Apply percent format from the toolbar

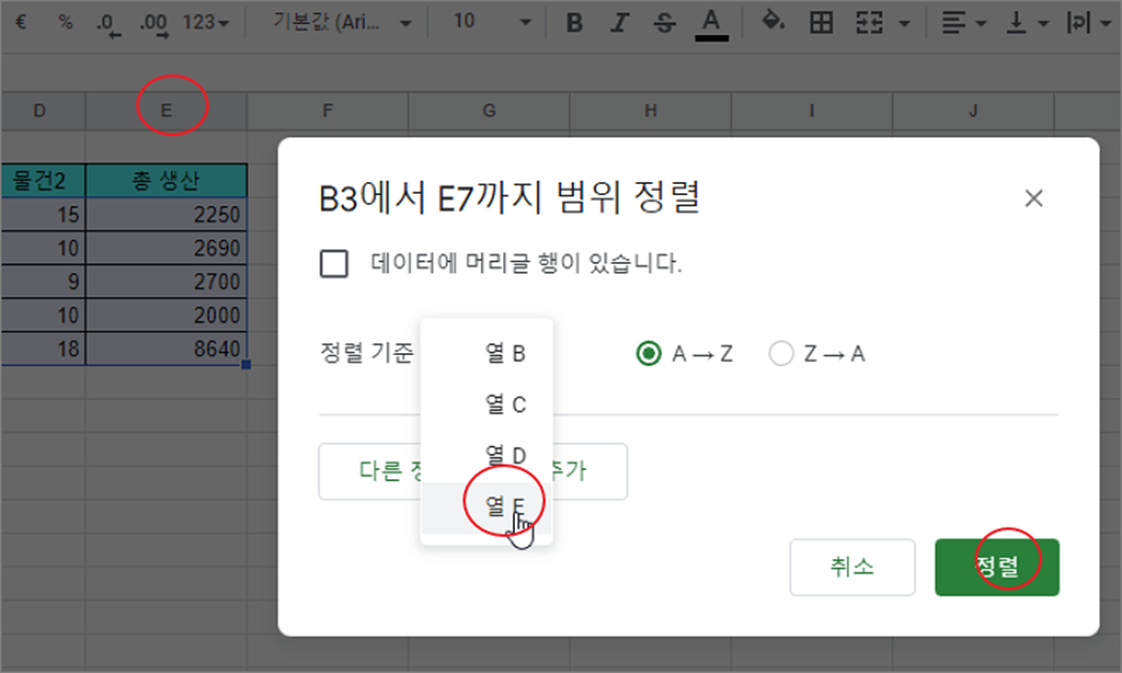click(x=65, y=22)
